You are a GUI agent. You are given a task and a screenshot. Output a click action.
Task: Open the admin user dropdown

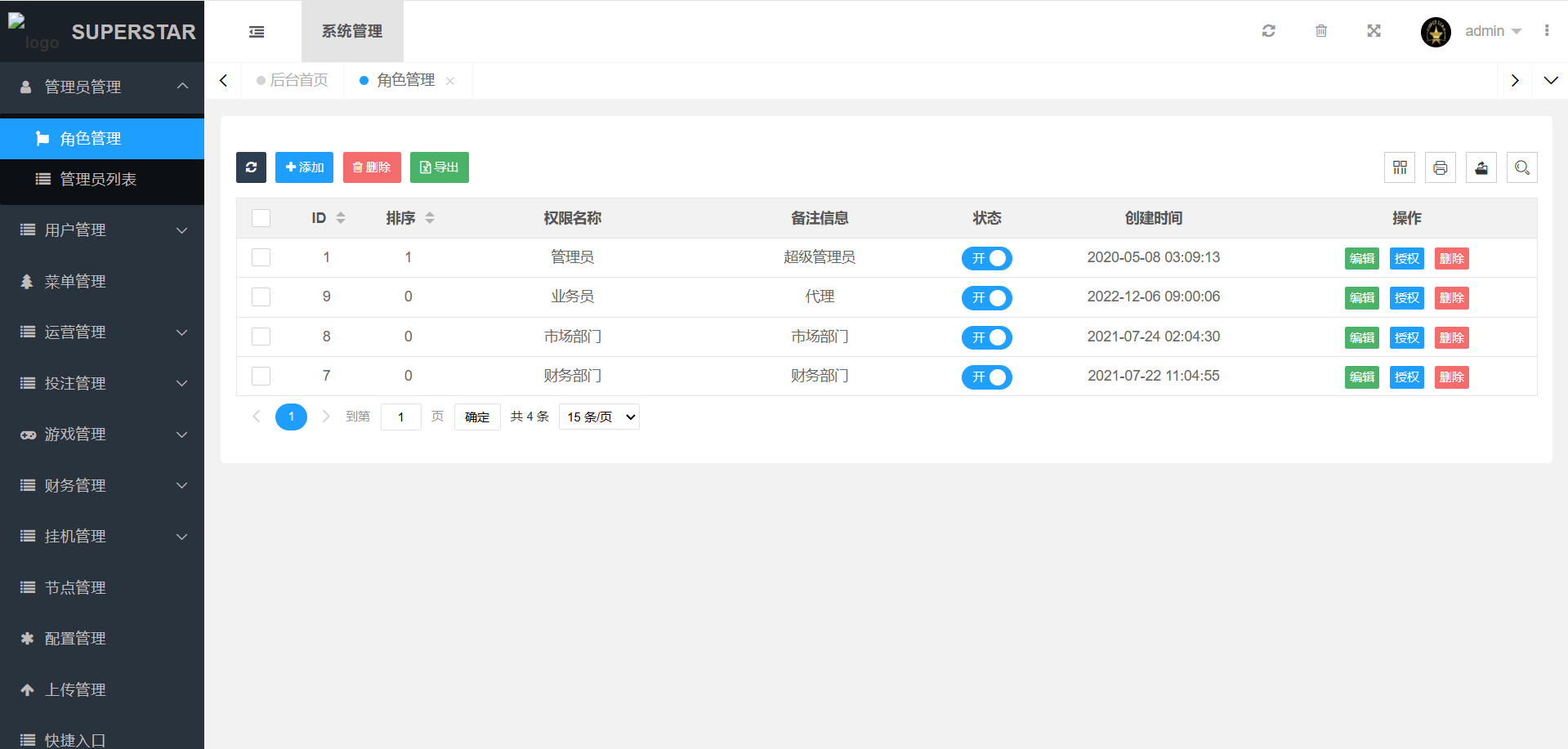(x=1492, y=31)
